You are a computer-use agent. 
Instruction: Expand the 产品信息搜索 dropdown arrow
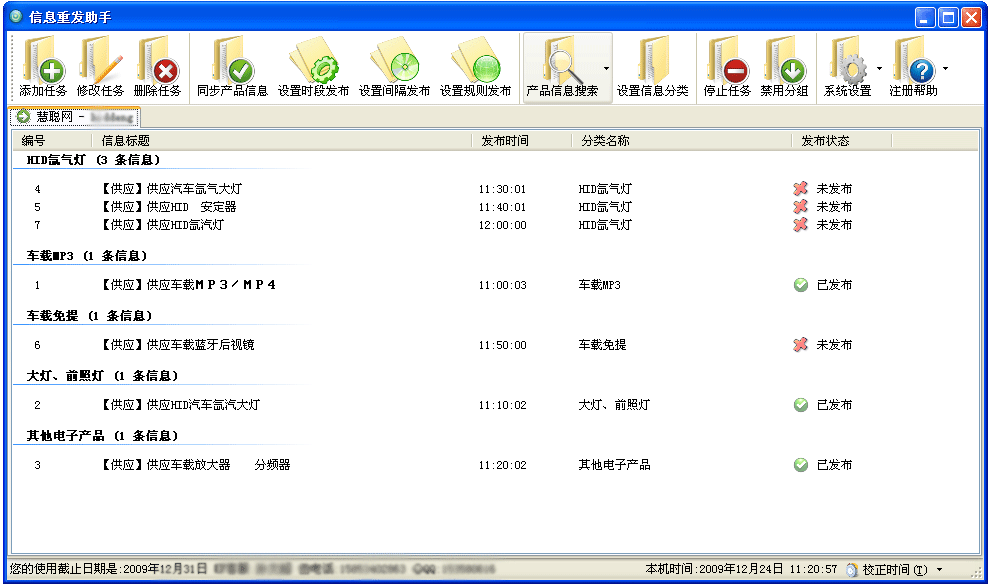tap(606, 68)
